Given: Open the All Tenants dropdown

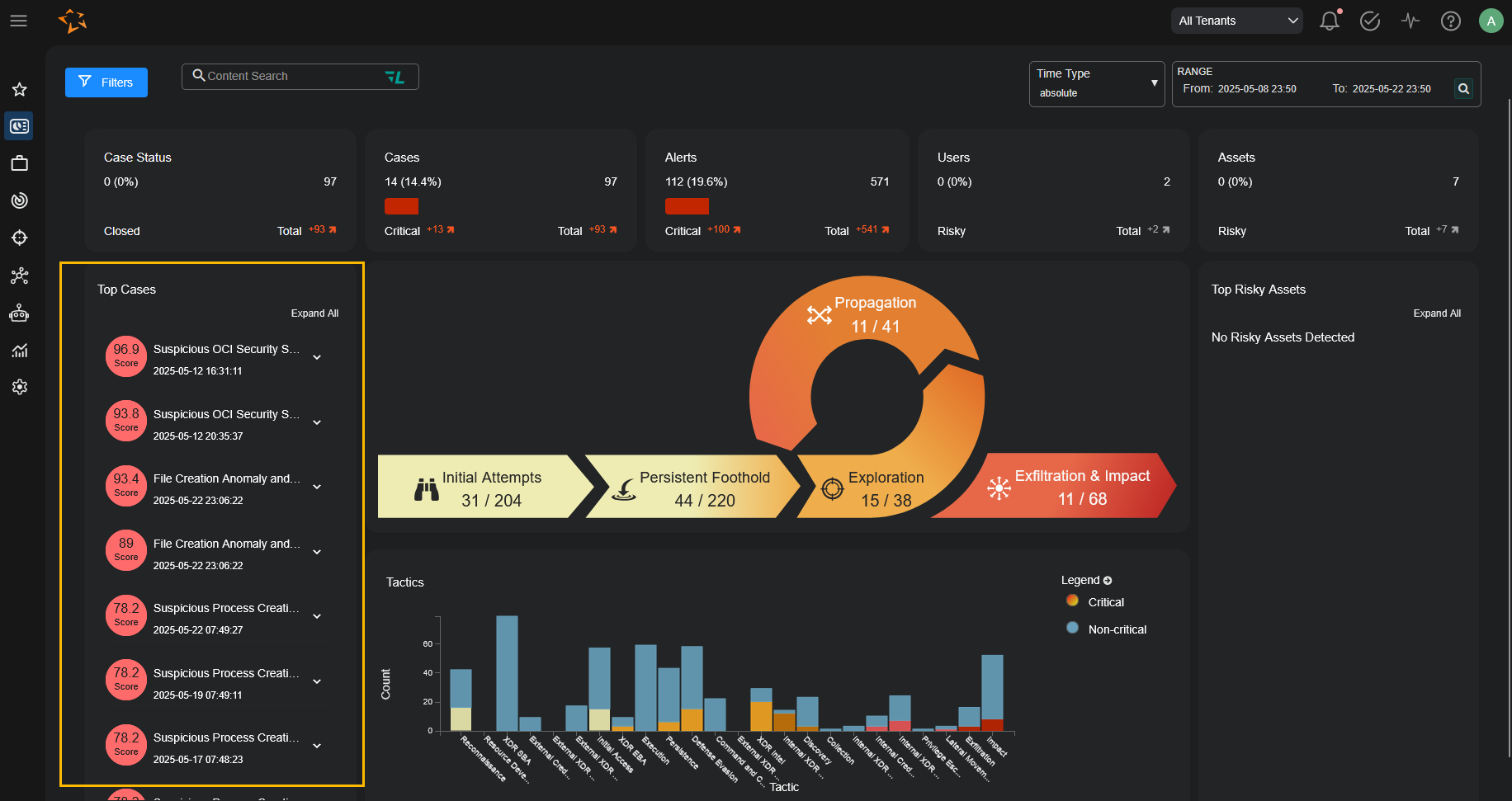Looking at the screenshot, I should (x=1236, y=21).
